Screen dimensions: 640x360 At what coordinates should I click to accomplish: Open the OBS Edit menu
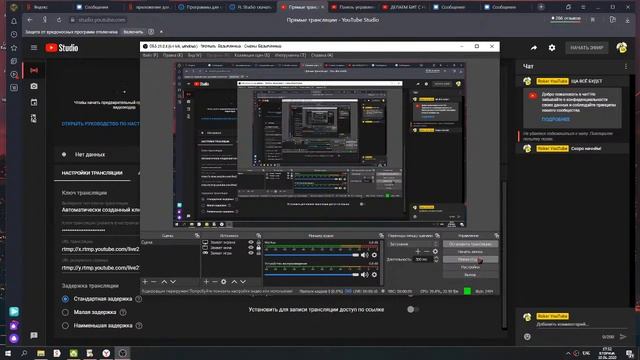pos(173,55)
